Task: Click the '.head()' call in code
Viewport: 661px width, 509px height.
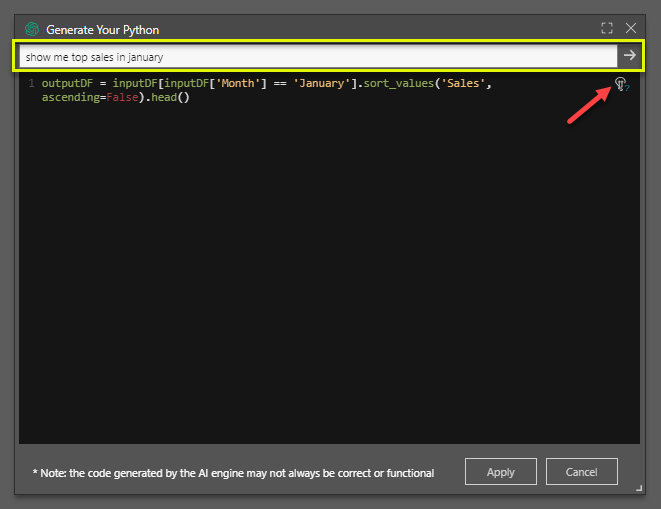Action: (168, 97)
